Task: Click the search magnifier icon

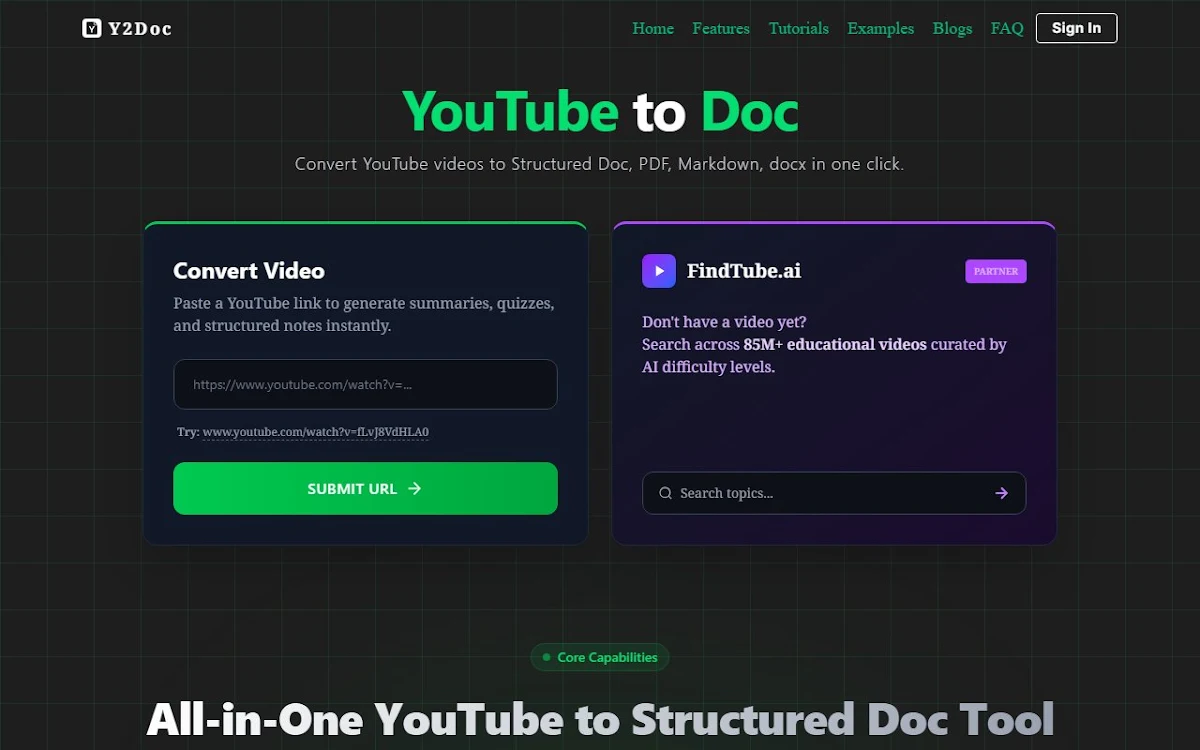Action: (x=666, y=493)
